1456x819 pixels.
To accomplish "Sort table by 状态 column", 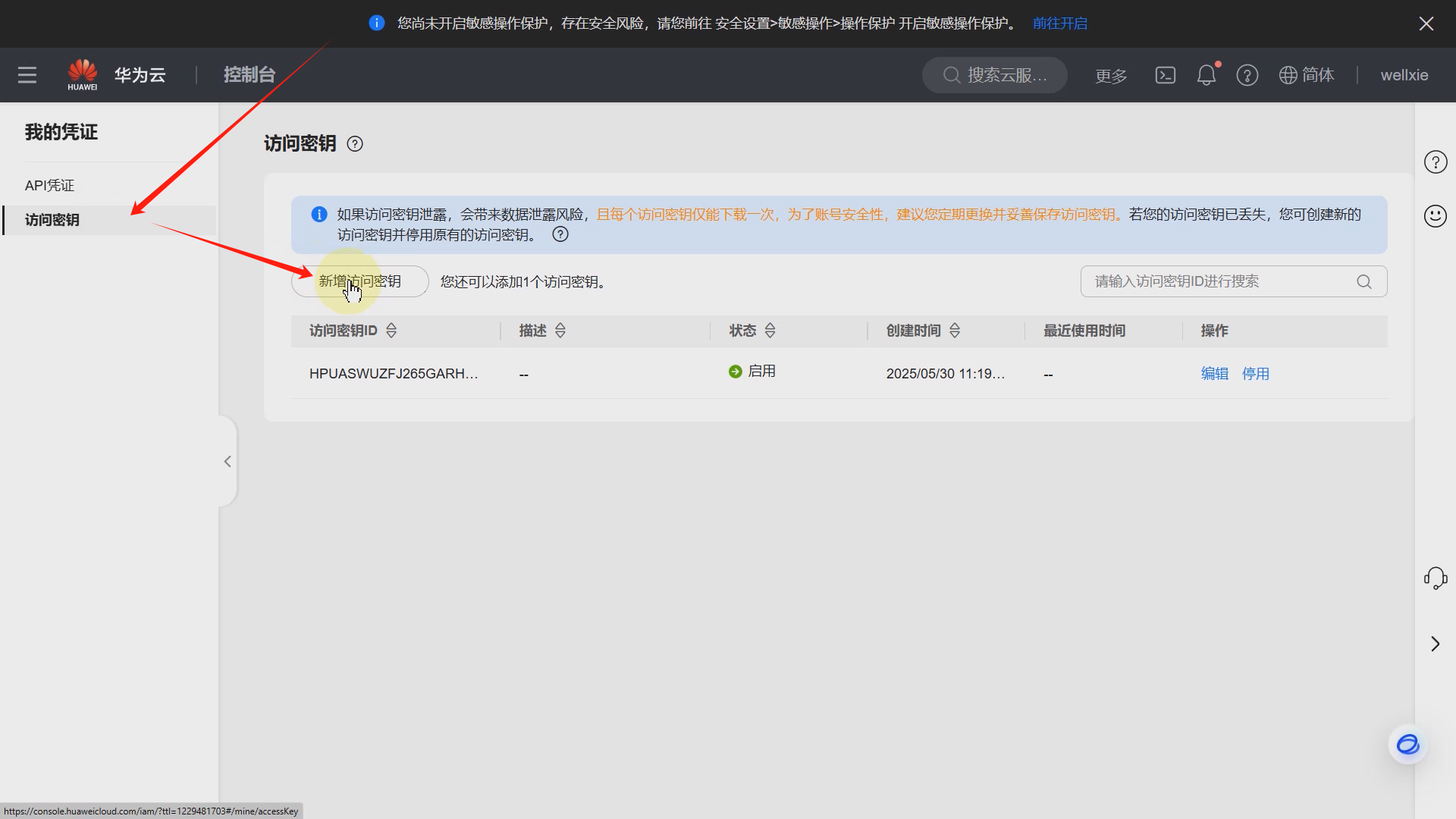I will point(770,331).
